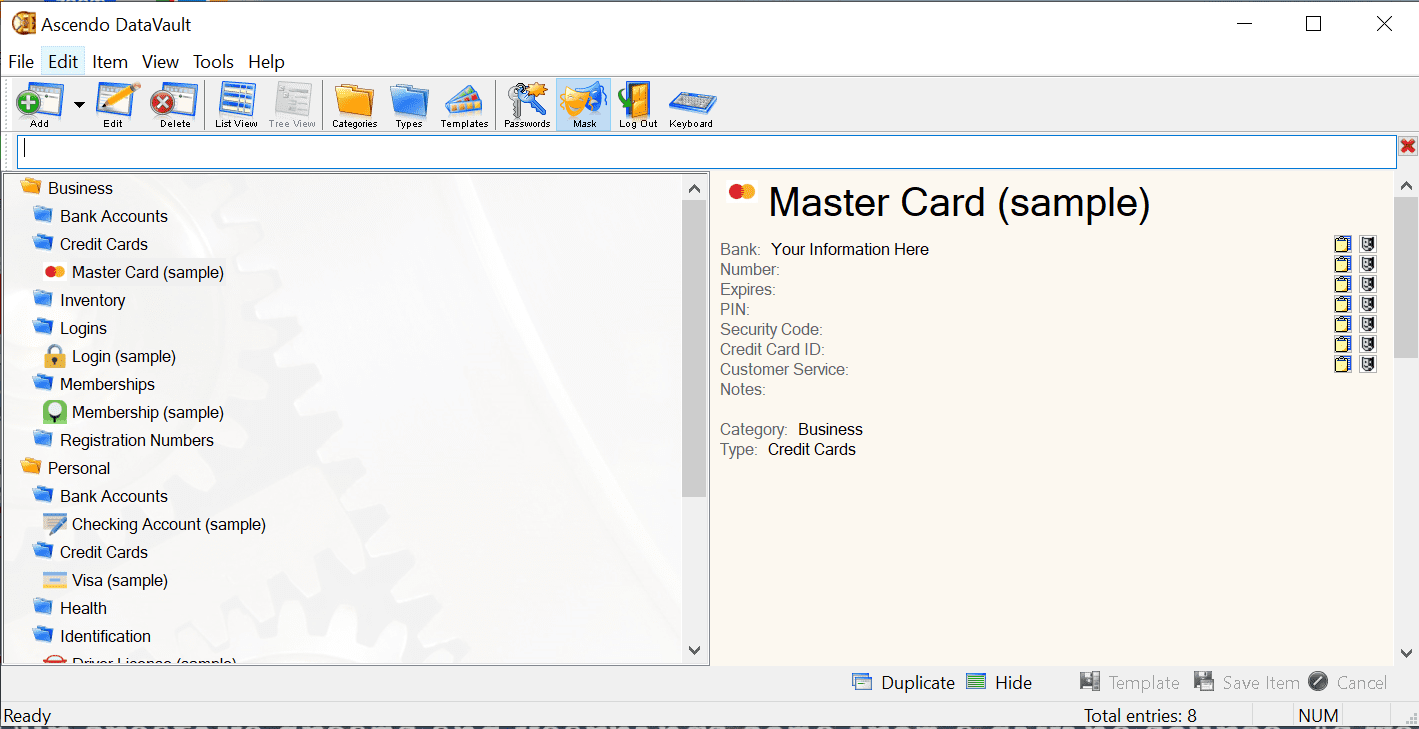Click the 'Your Information Here' bank value

coord(850,250)
